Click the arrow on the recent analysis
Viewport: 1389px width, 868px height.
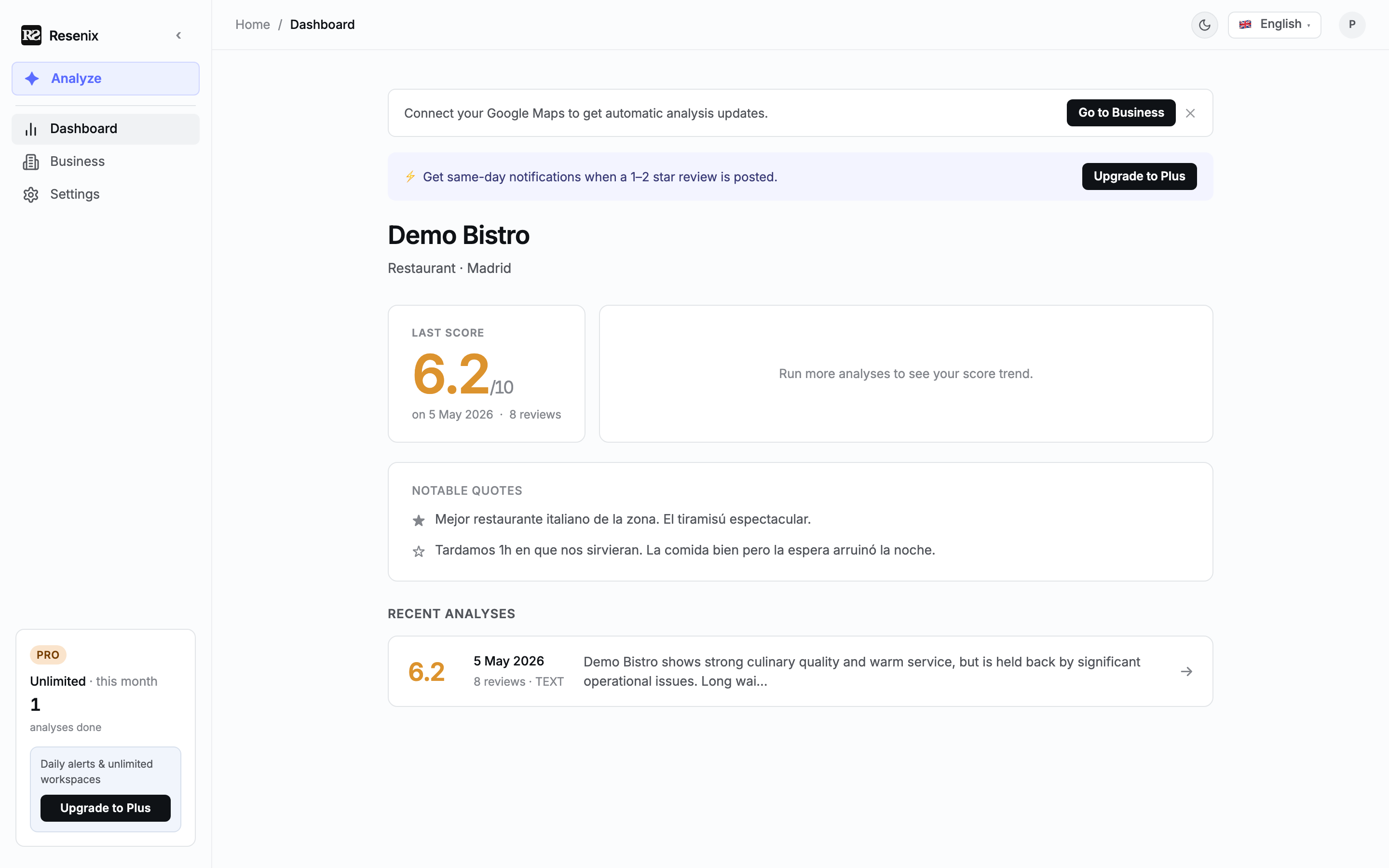(1186, 671)
